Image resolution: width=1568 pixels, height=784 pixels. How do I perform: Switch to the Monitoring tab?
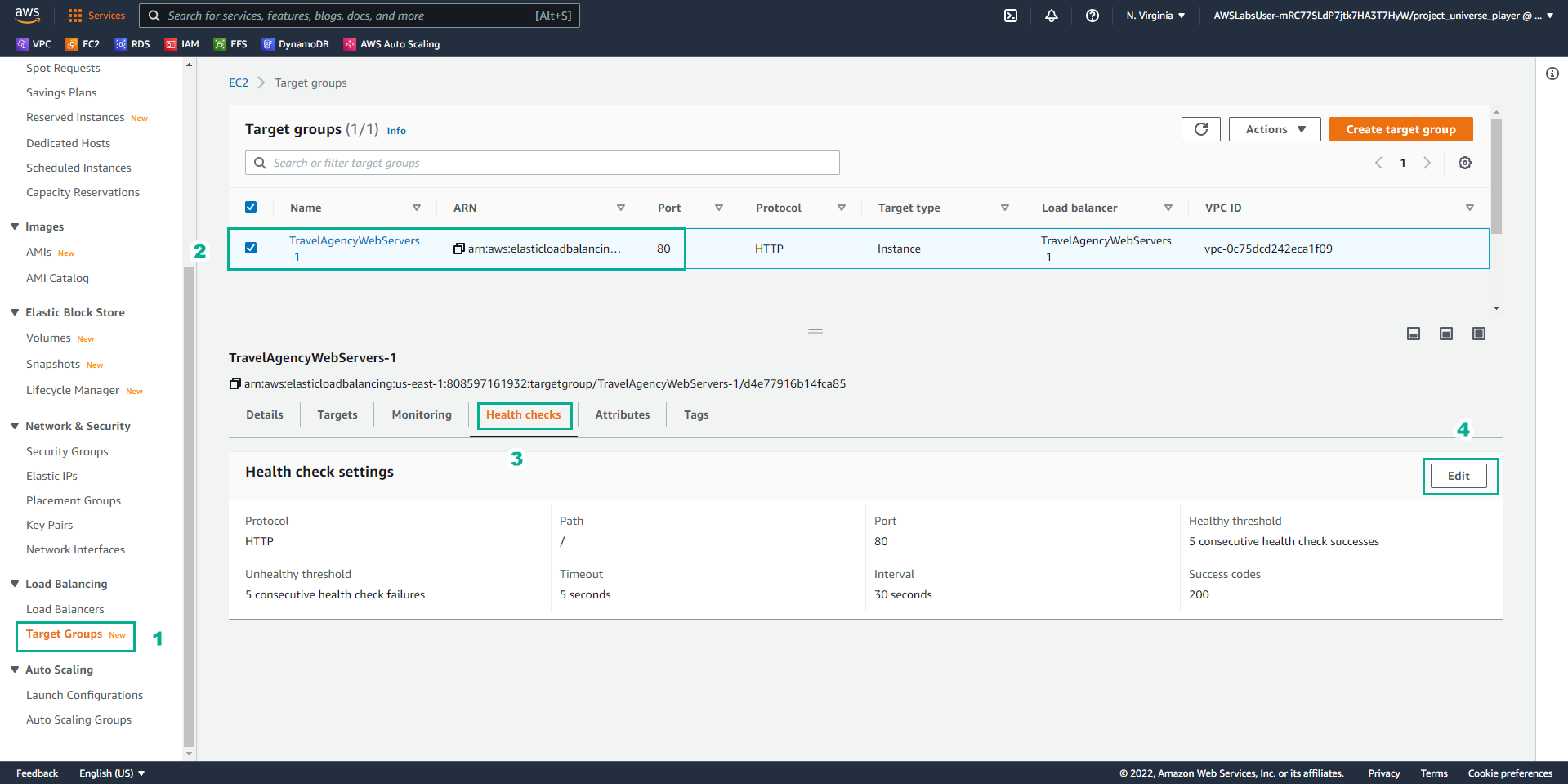click(x=422, y=414)
